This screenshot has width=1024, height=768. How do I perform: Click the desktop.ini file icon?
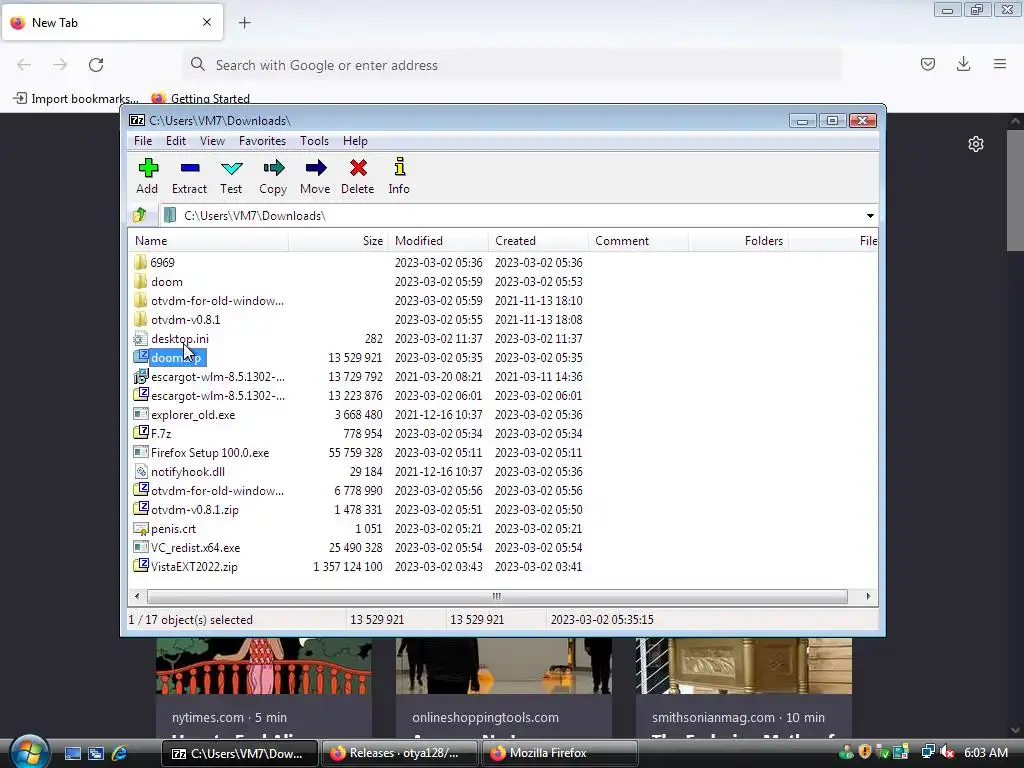pos(140,338)
